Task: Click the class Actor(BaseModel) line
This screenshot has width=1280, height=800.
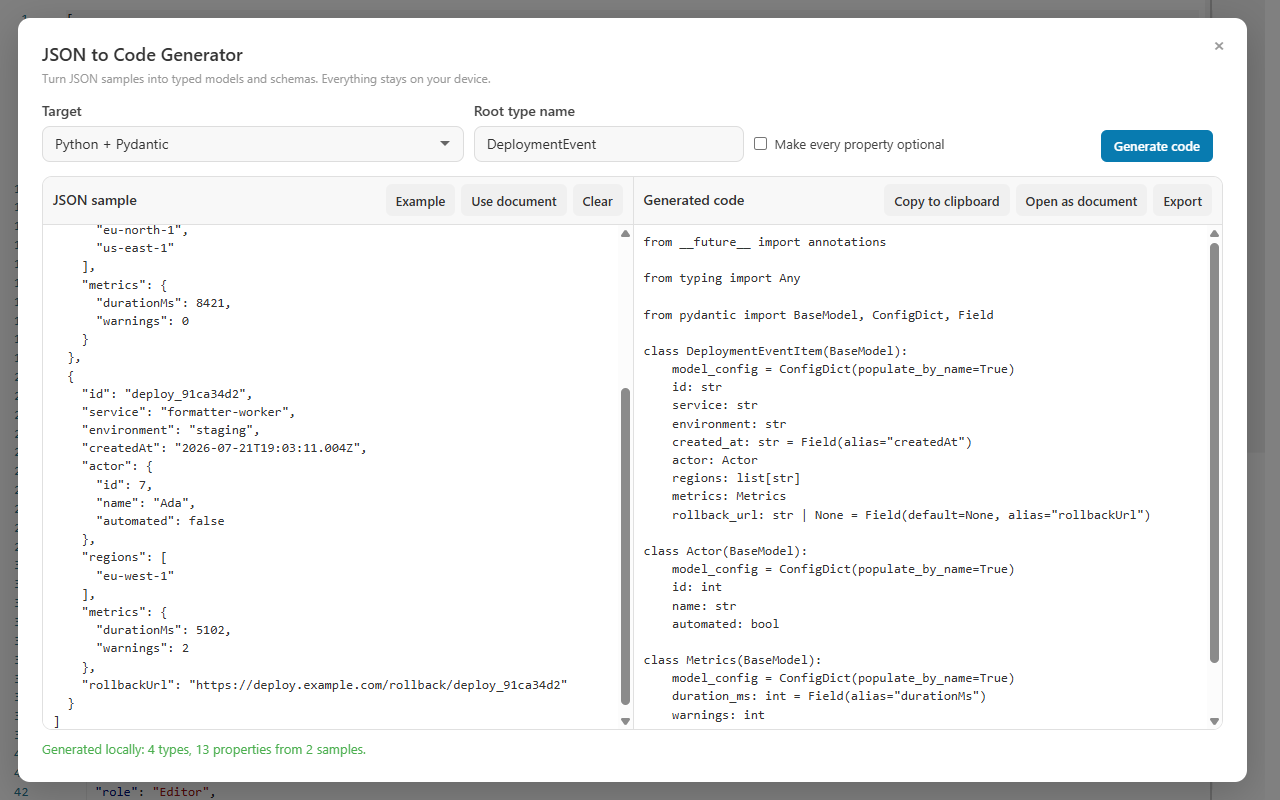Action: (x=726, y=551)
